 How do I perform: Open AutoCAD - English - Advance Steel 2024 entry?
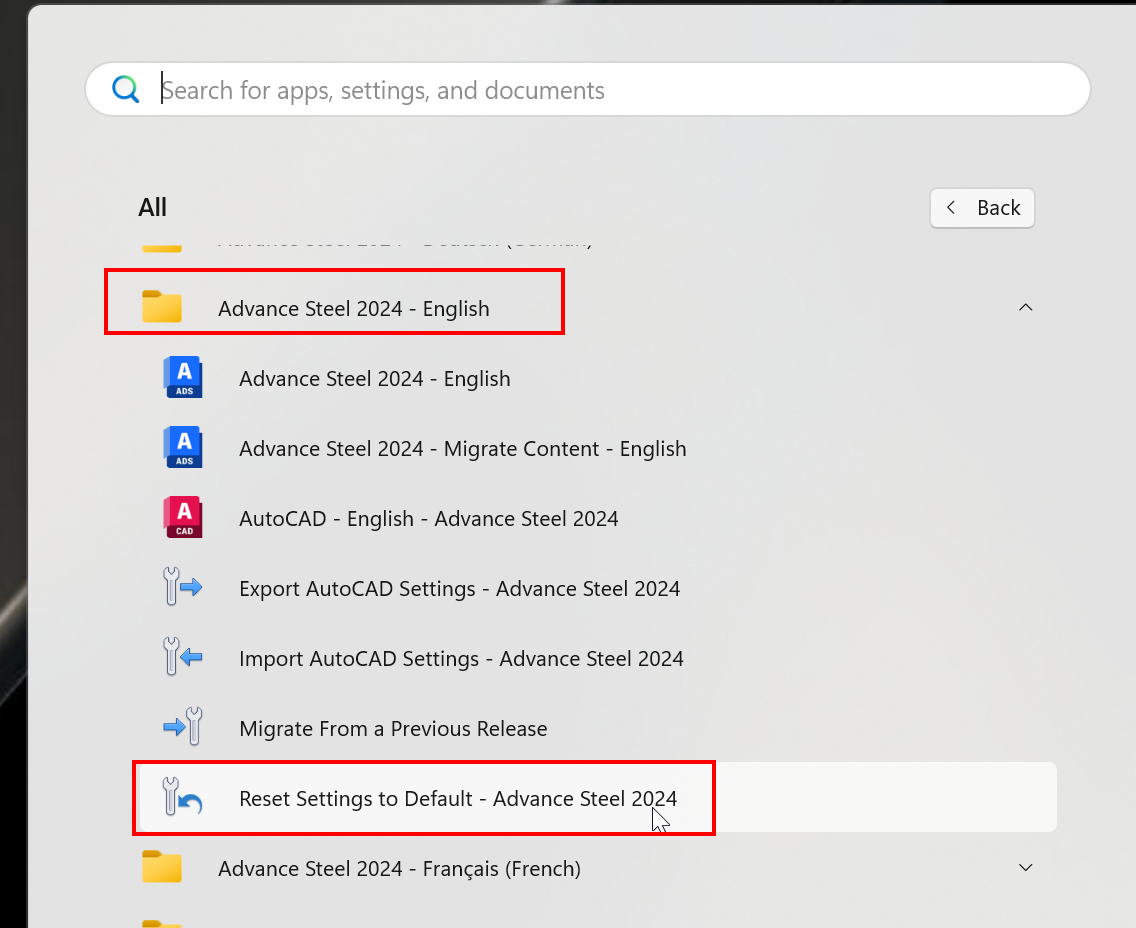(x=428, y=519)
